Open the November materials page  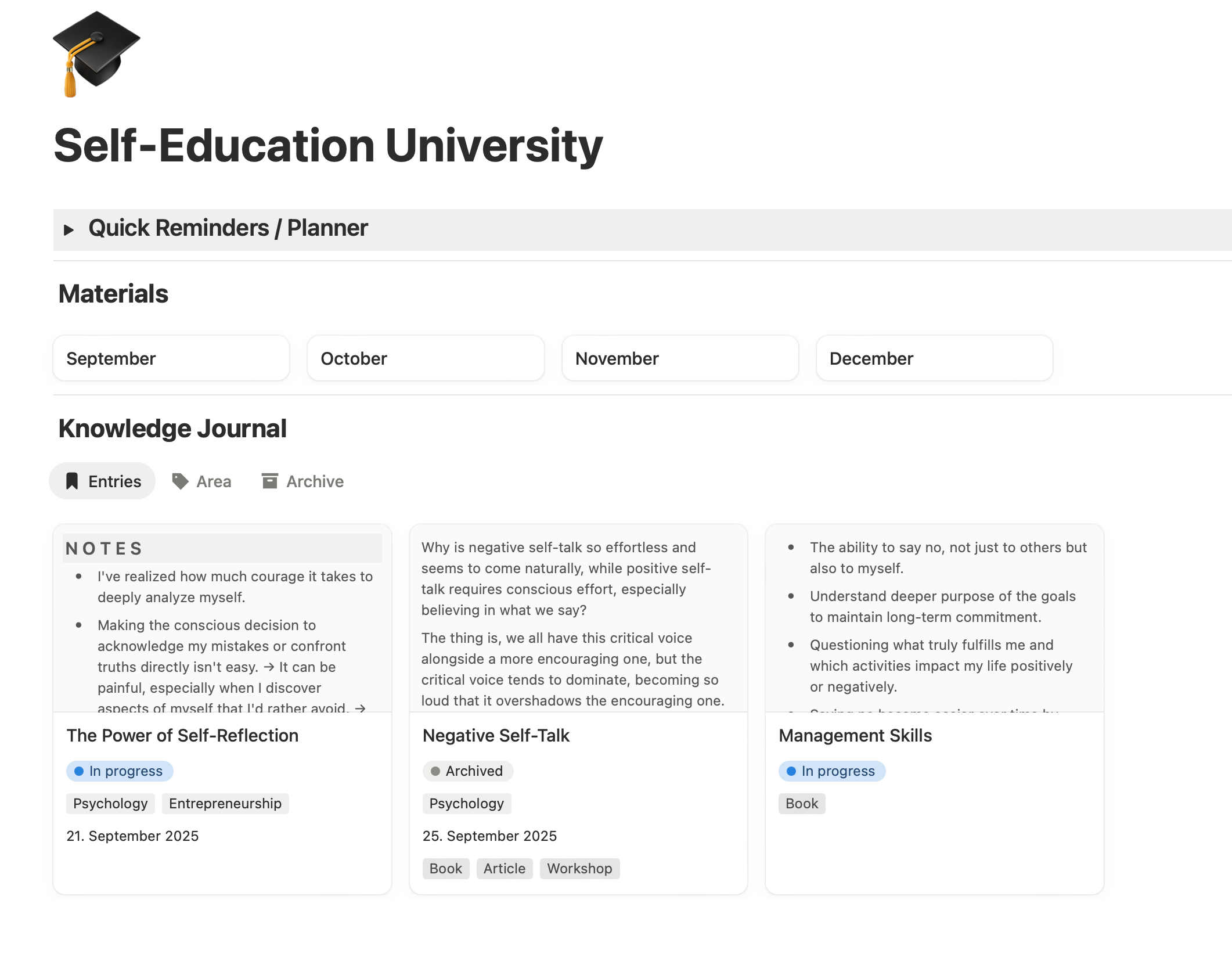680,358
